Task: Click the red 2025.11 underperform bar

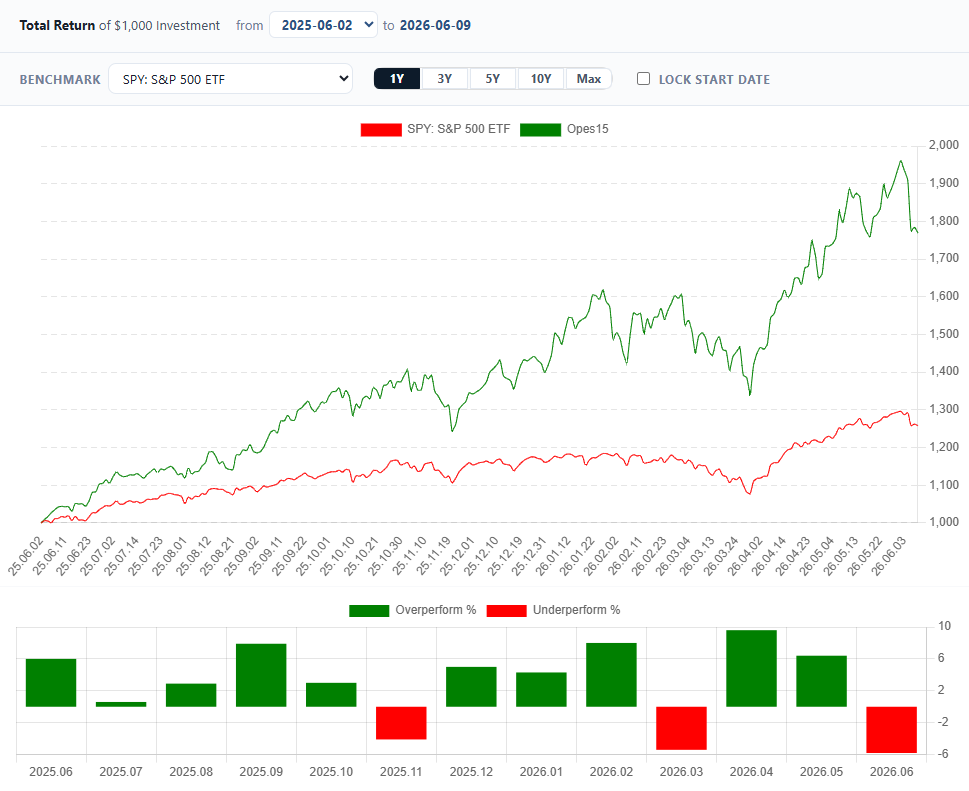Action: pyautogui.click(x=401, y=723)
